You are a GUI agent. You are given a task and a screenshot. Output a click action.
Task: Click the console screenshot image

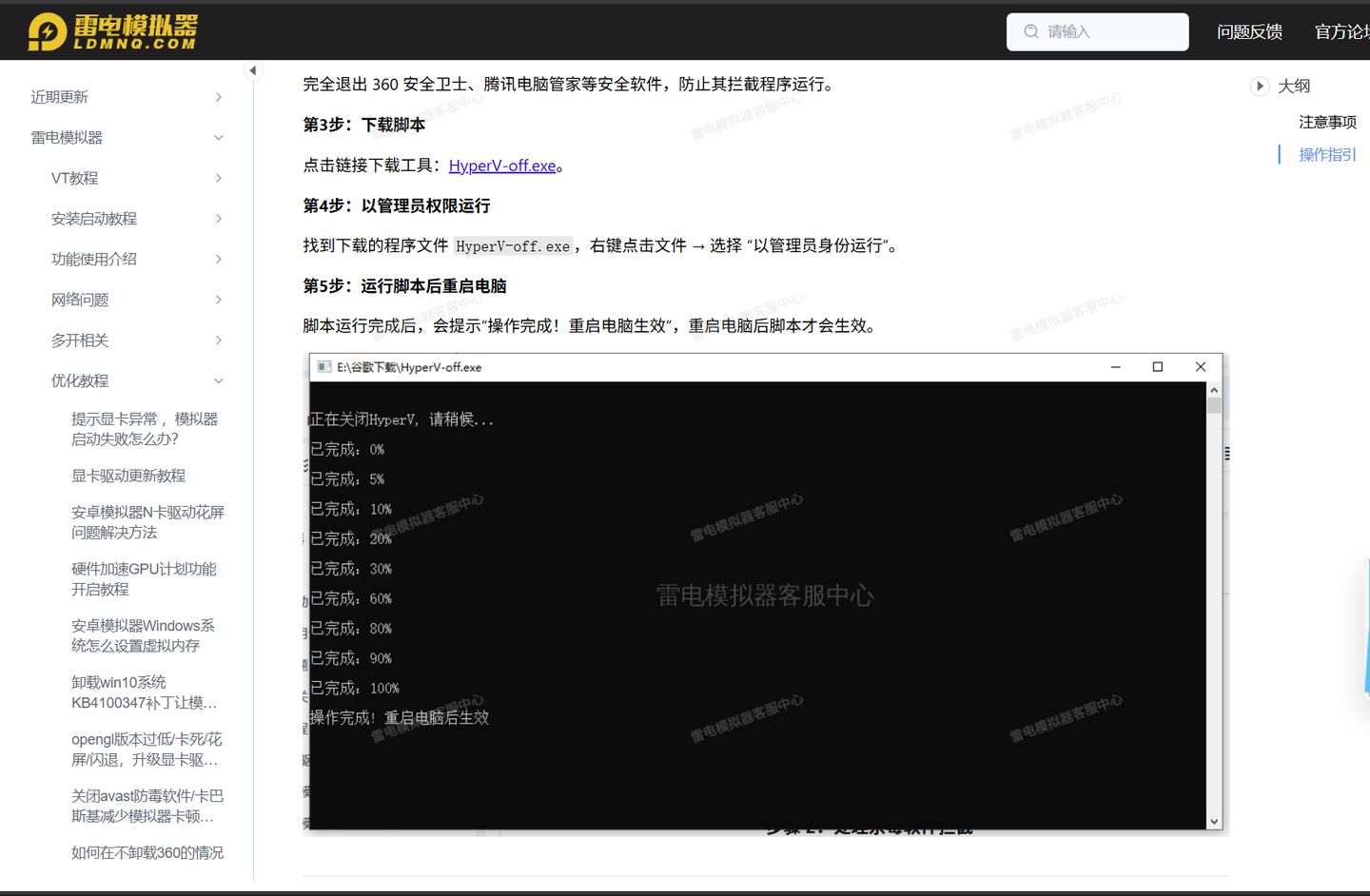tap(766, 594)
